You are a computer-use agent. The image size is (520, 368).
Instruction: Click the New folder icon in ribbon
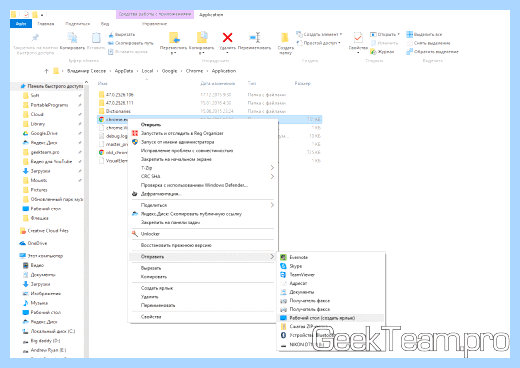285,38
